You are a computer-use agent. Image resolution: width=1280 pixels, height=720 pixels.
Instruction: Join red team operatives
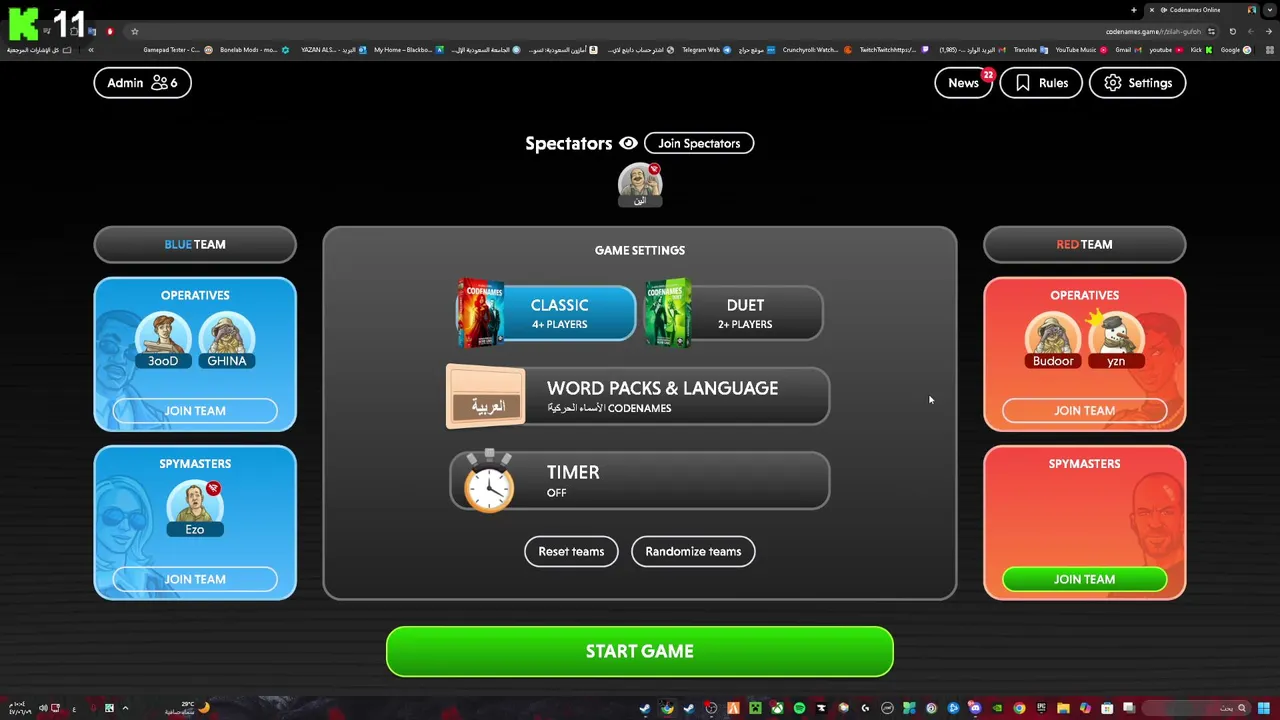(1084, 411)
